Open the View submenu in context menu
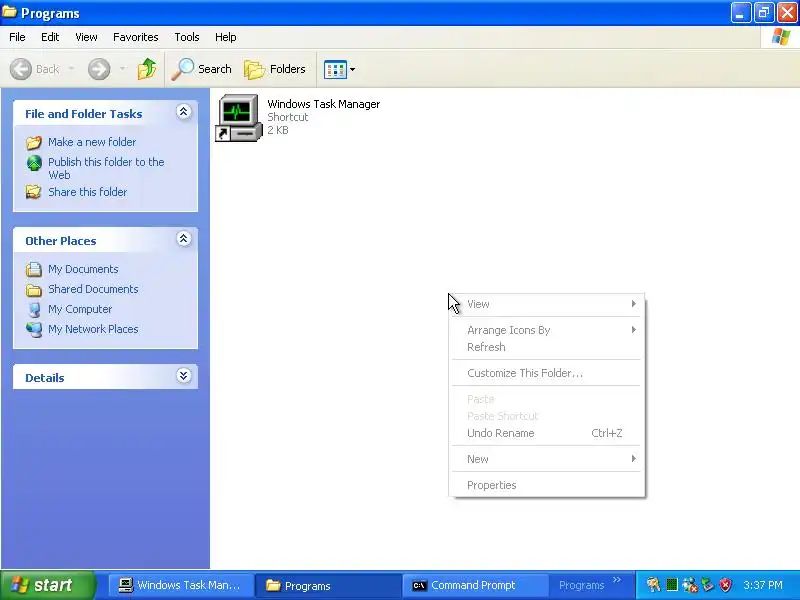 click(546, 304)
